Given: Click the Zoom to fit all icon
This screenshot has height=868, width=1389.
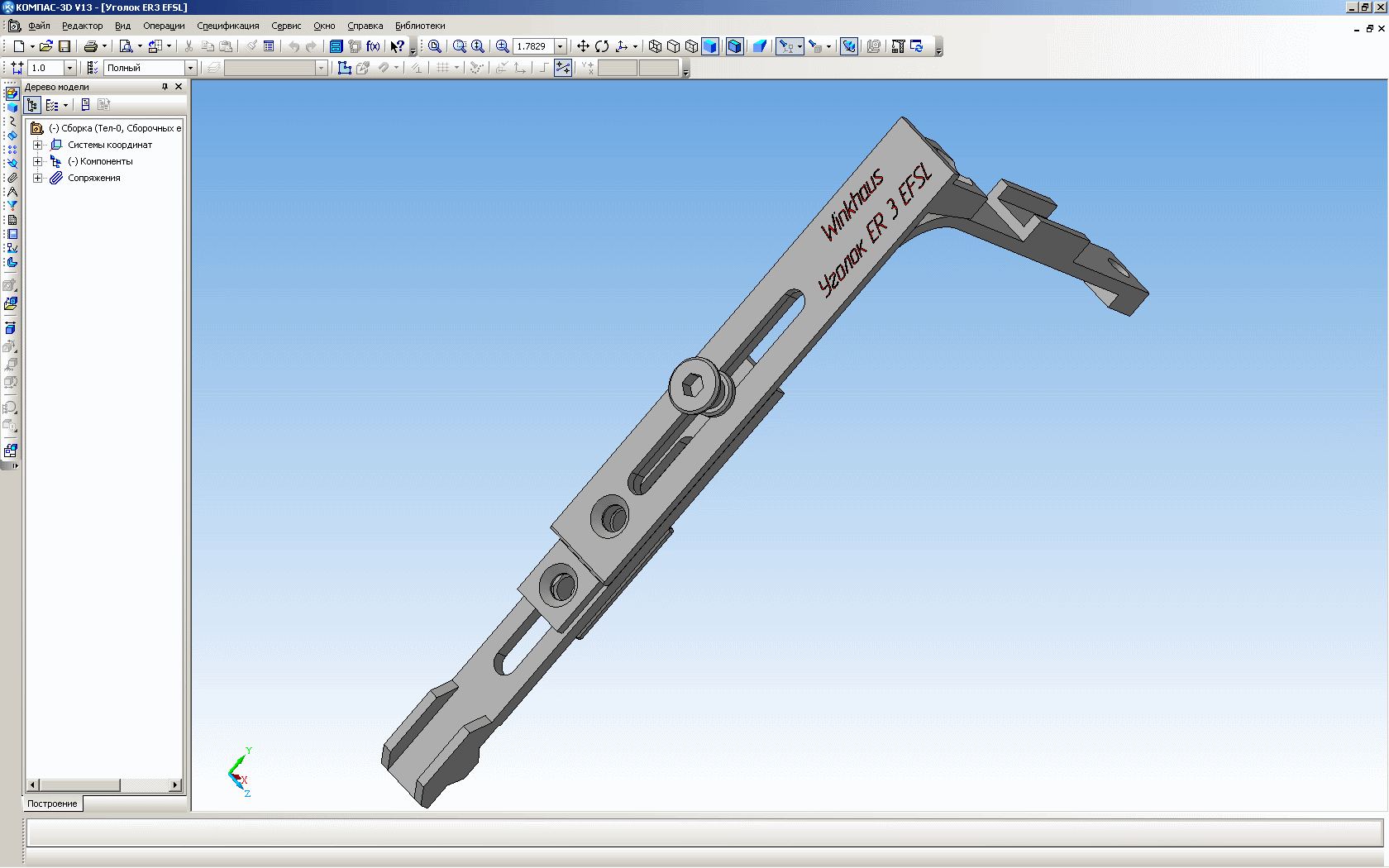Looking at the screenshot, I should [434, 46].
